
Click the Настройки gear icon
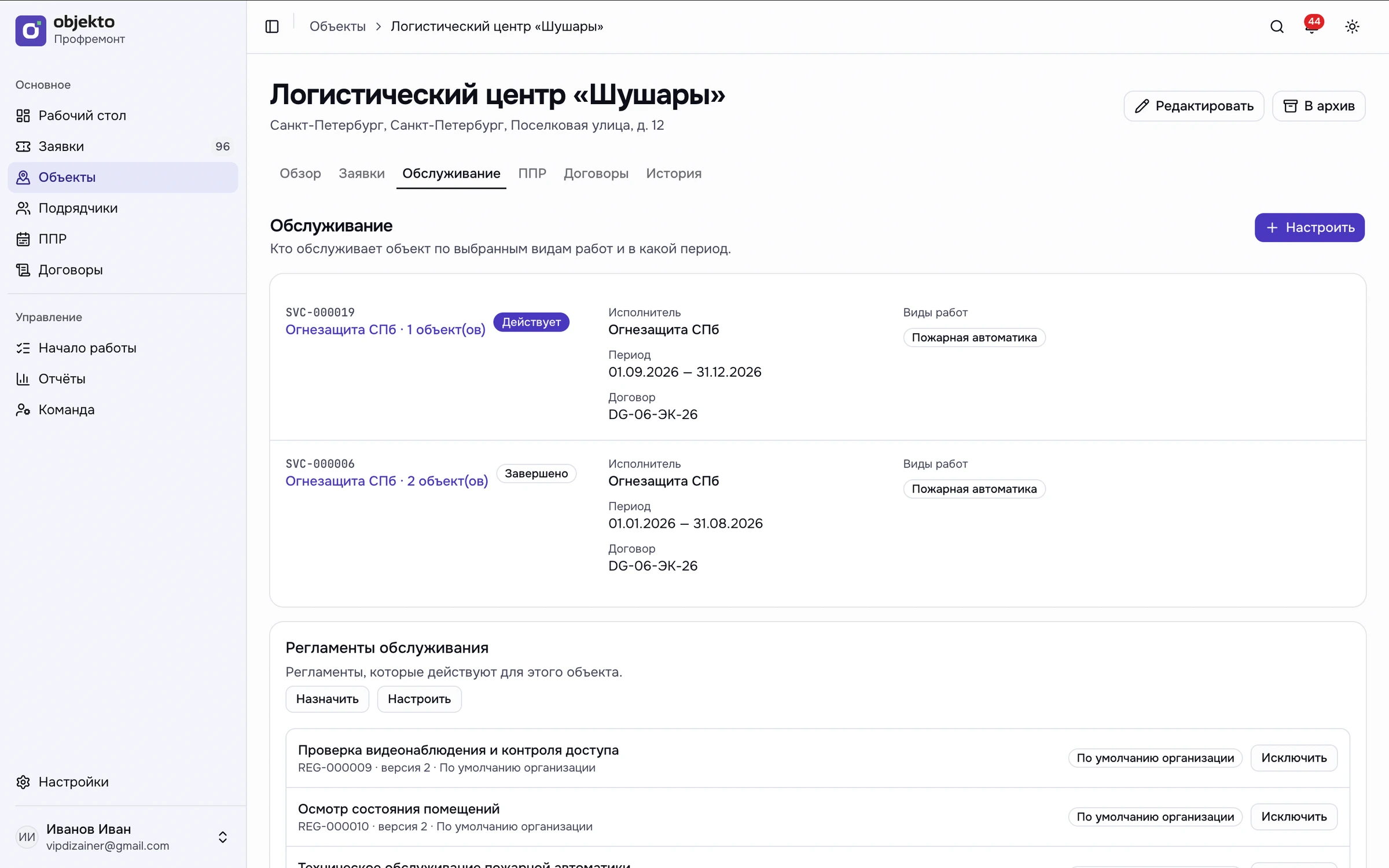pos(23,782)
